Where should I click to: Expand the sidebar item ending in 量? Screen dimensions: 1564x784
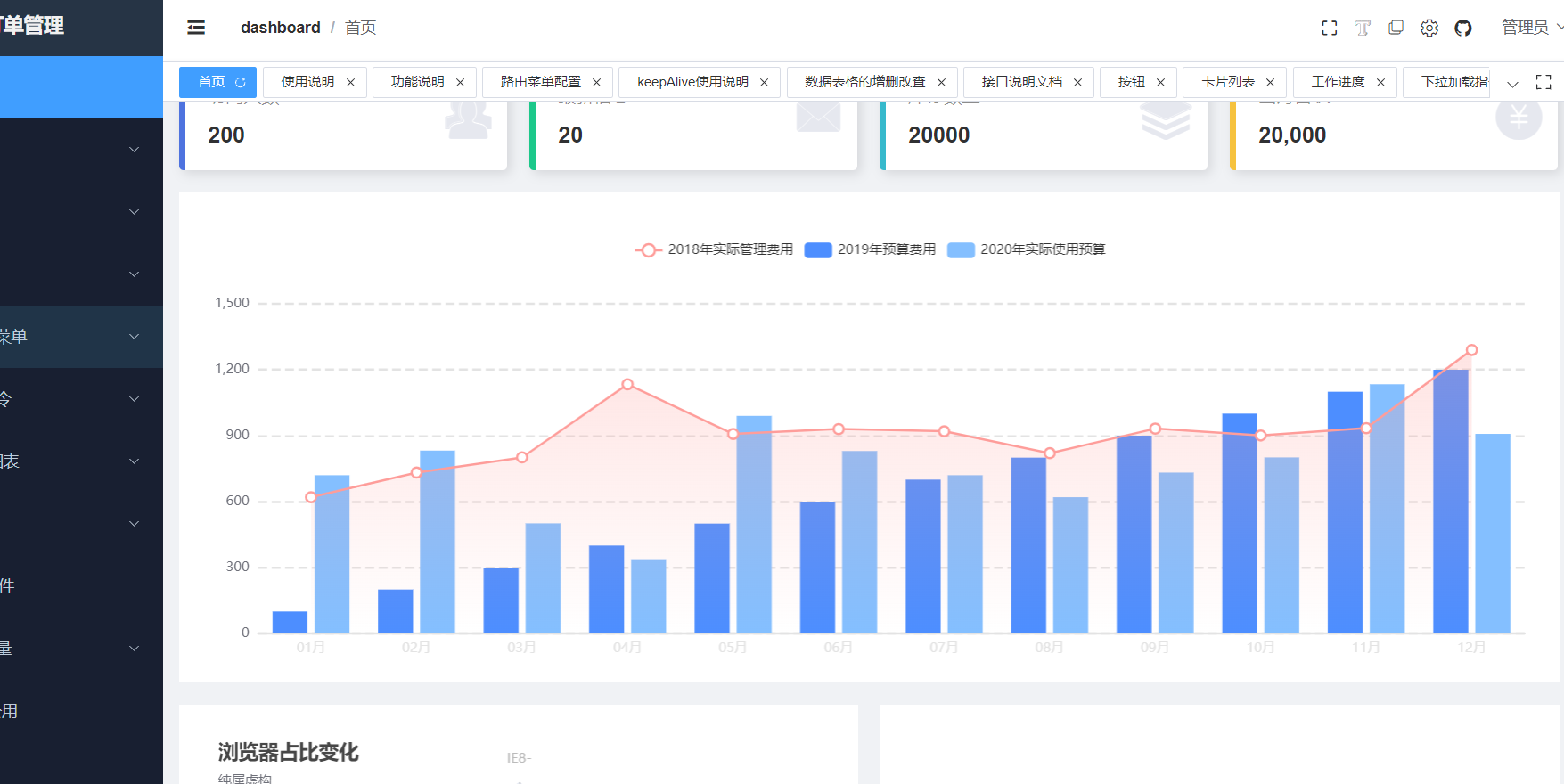81,649
